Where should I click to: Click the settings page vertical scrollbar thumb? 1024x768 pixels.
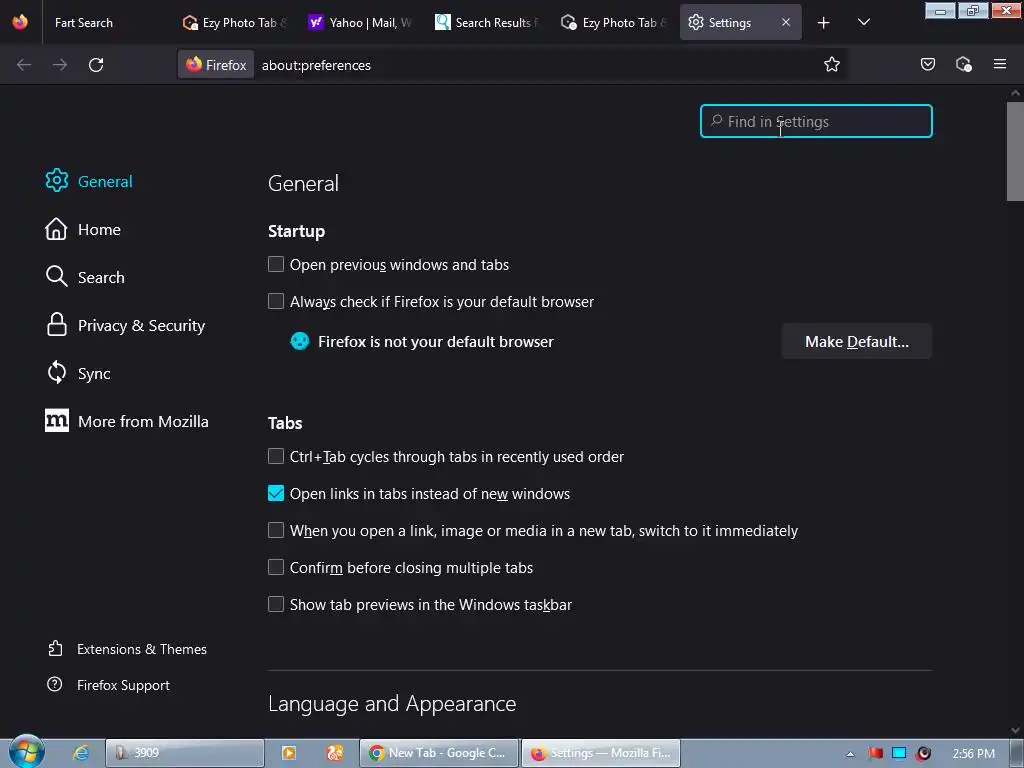click(x=1015, y=152)
